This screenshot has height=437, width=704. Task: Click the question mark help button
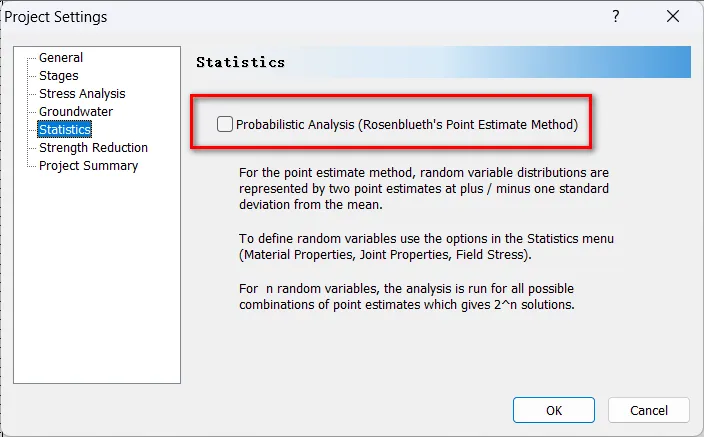pos(616,17)
